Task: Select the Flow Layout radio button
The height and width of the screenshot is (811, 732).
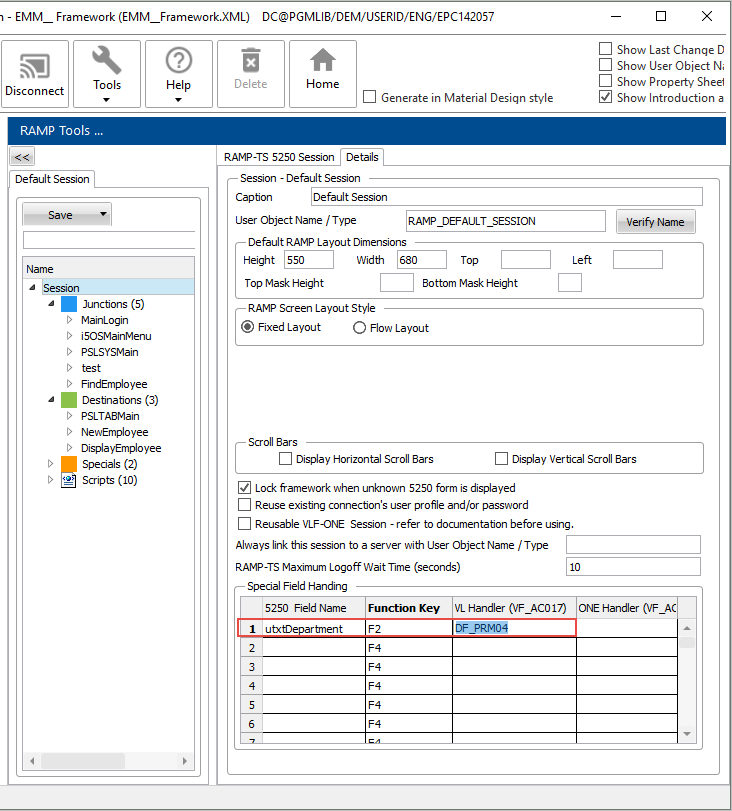Action: tap(360, 328)
